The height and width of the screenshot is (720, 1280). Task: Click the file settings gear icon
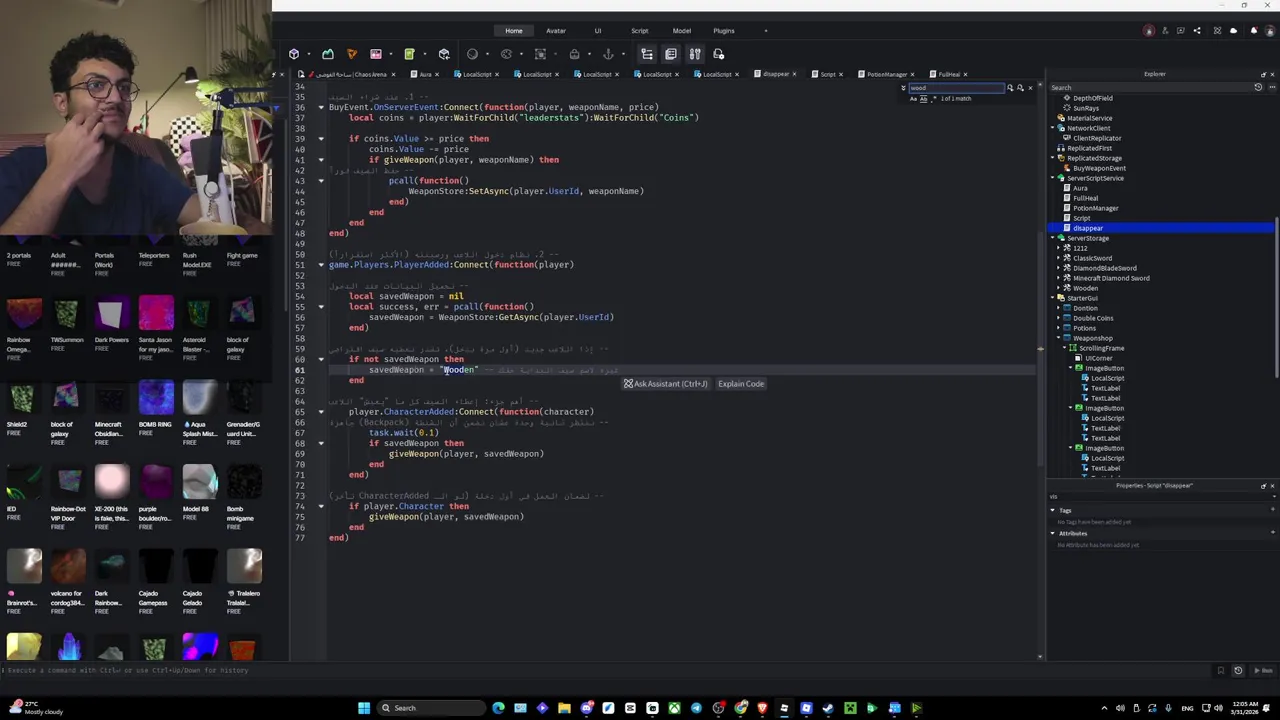(719, 54)
